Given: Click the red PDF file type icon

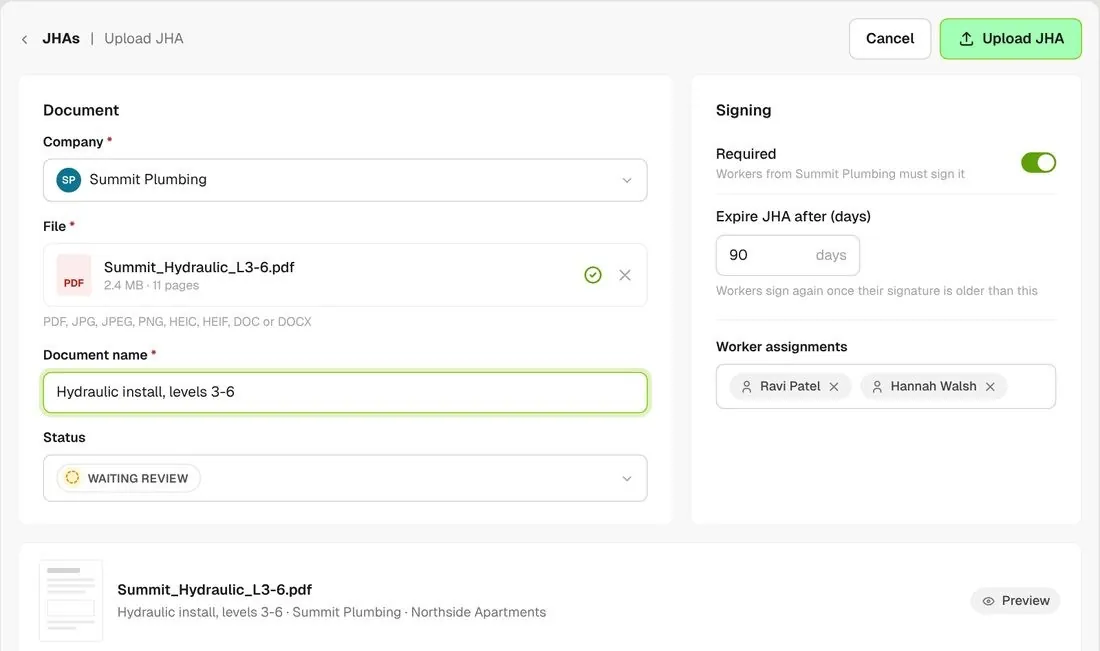Looking at the screenshot, I should (74, 275).
